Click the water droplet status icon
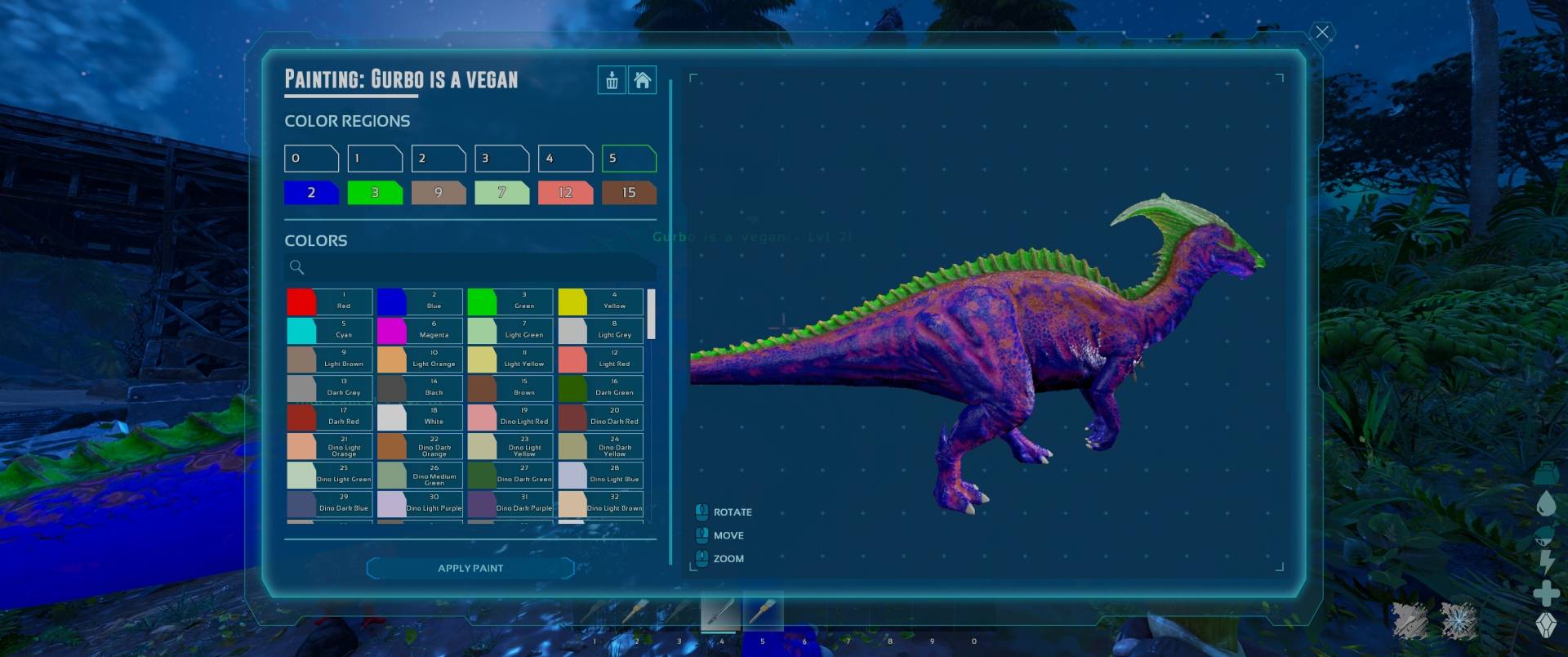 pos(1546,504)
